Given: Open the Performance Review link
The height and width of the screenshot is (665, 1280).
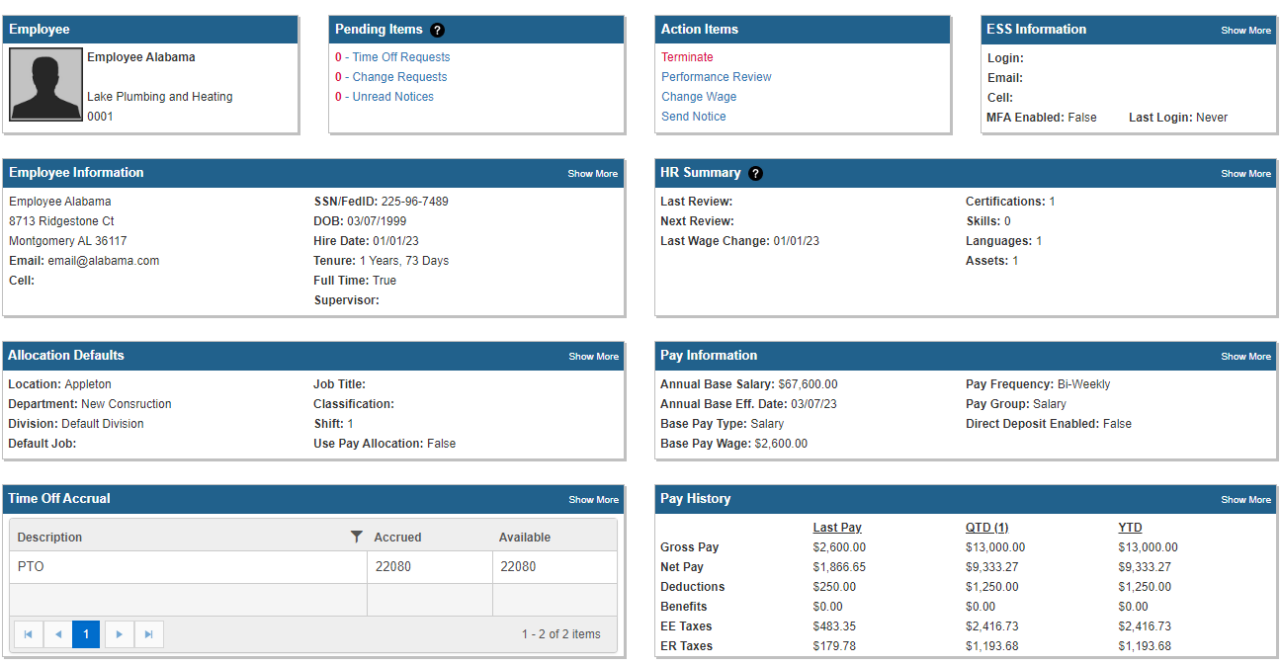Looking at the screenshot, I should click(x=716, y=77).
